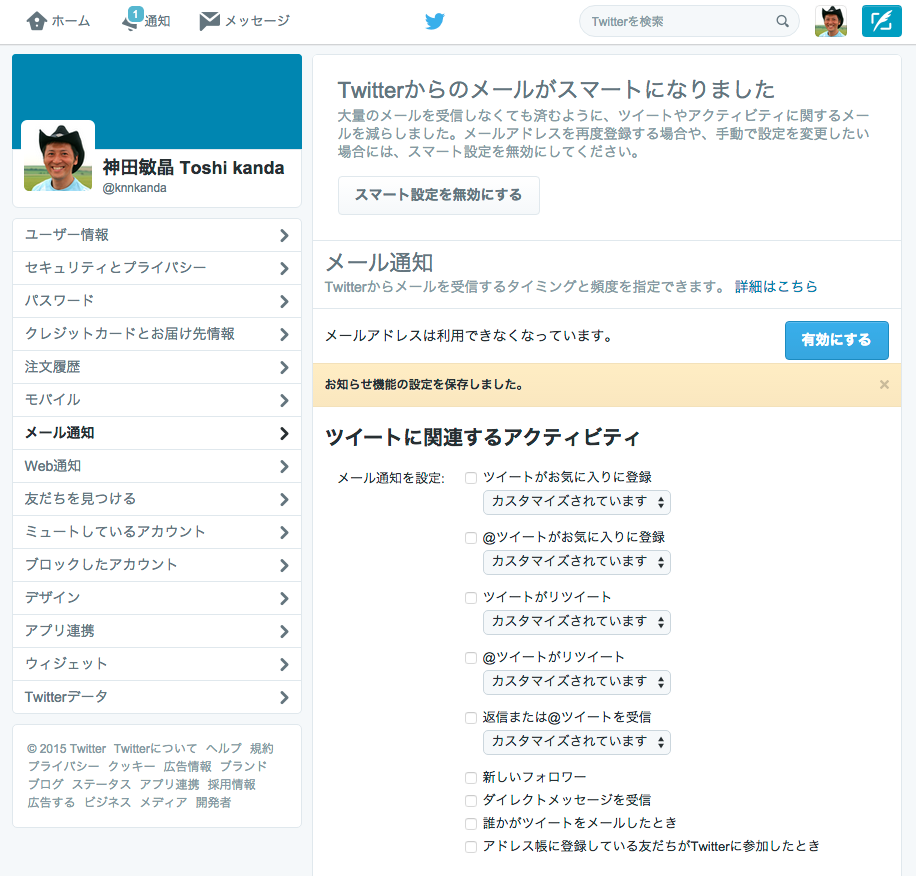Open the messages envelope icon
The height and width of the screenshot is (876, 916).
tap(209, 21)
